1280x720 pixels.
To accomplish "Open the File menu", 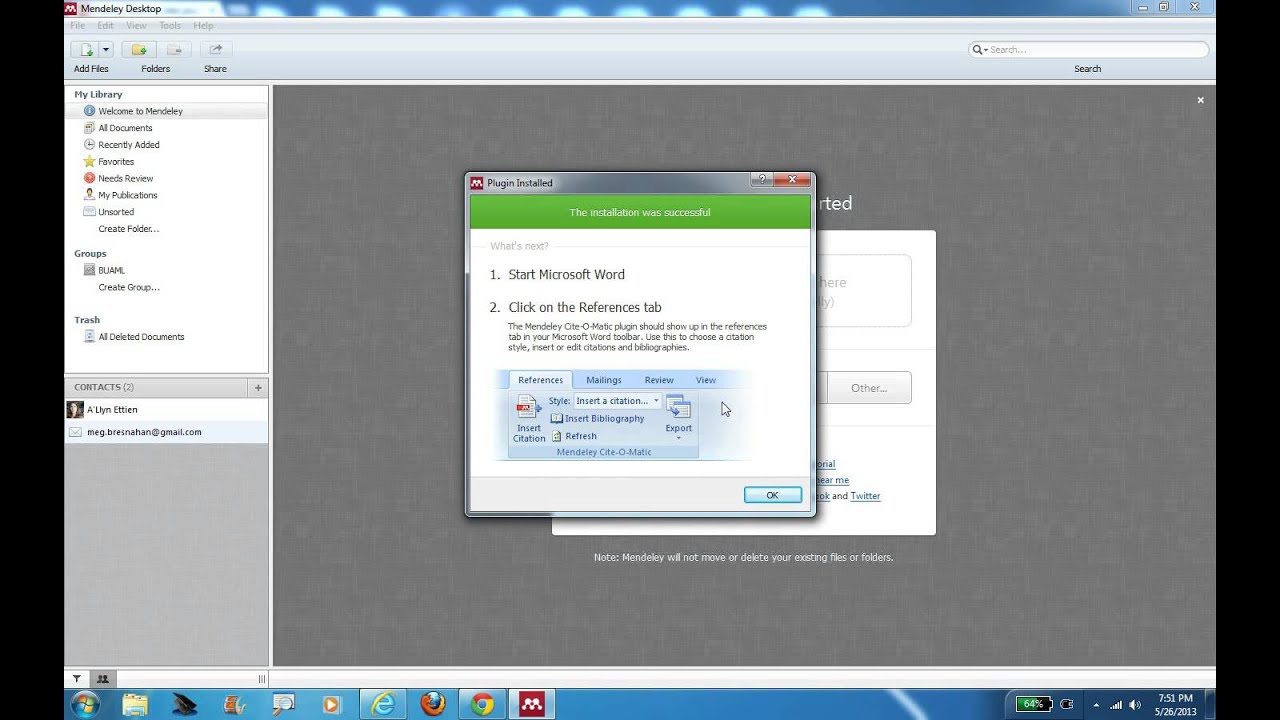I will pyautogui.click(x=77, y=25).
